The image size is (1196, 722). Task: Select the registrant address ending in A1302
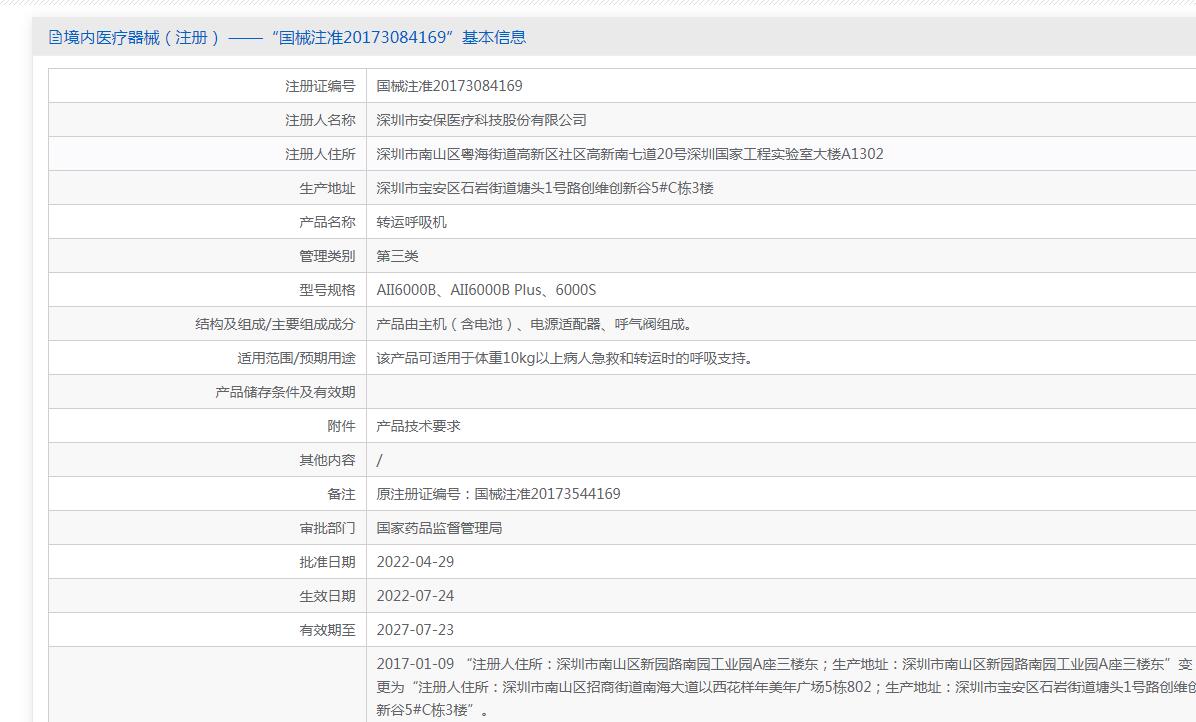(630, 154)
